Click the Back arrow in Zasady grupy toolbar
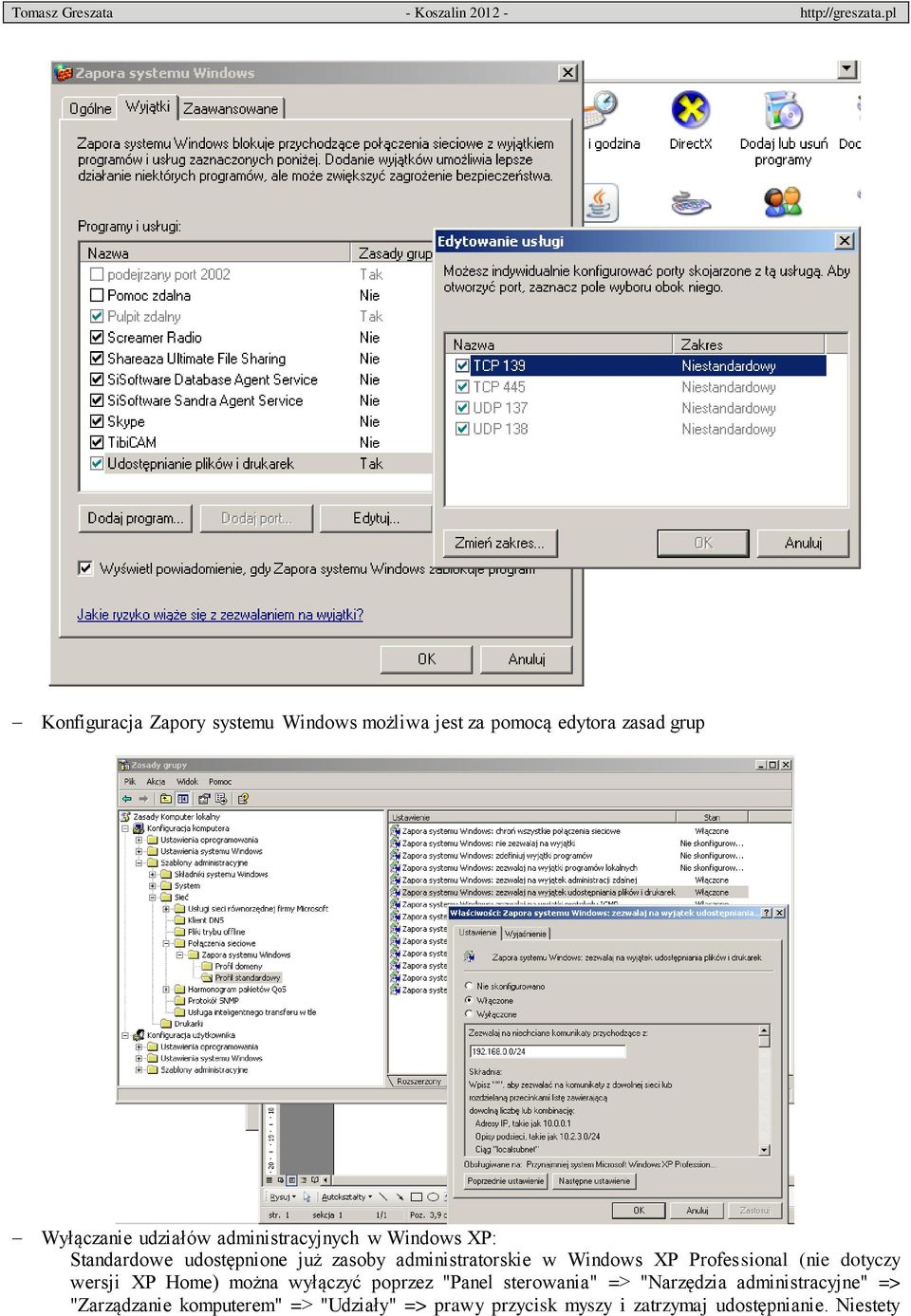Viewport: 911px width, 1316px height. (x=127, y=798)
